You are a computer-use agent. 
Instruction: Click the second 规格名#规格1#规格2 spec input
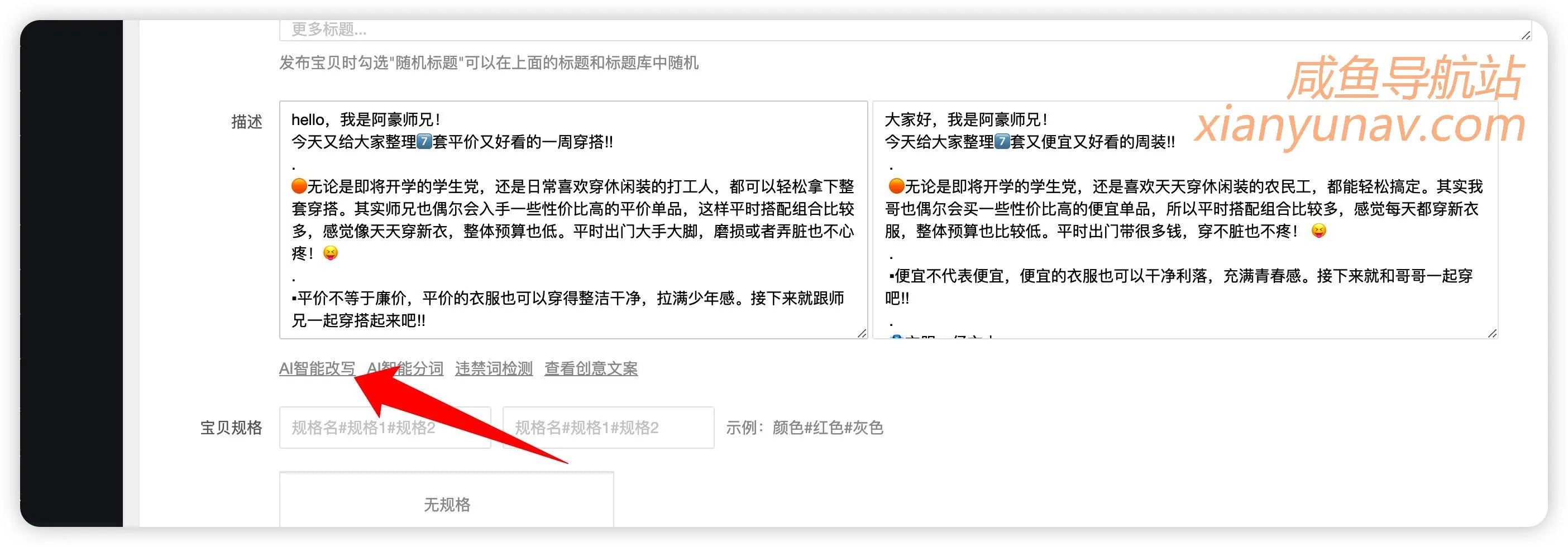tap(608, 428)
